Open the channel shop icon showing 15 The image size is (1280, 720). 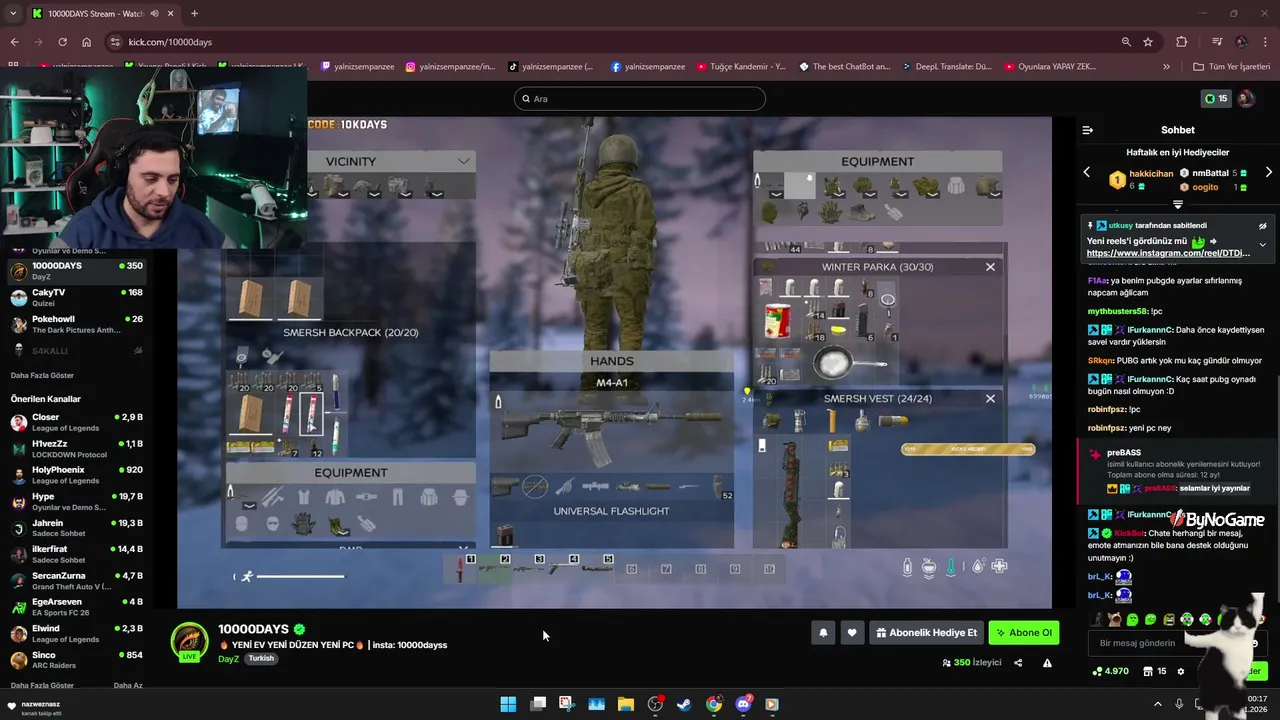click(1154, 671)
